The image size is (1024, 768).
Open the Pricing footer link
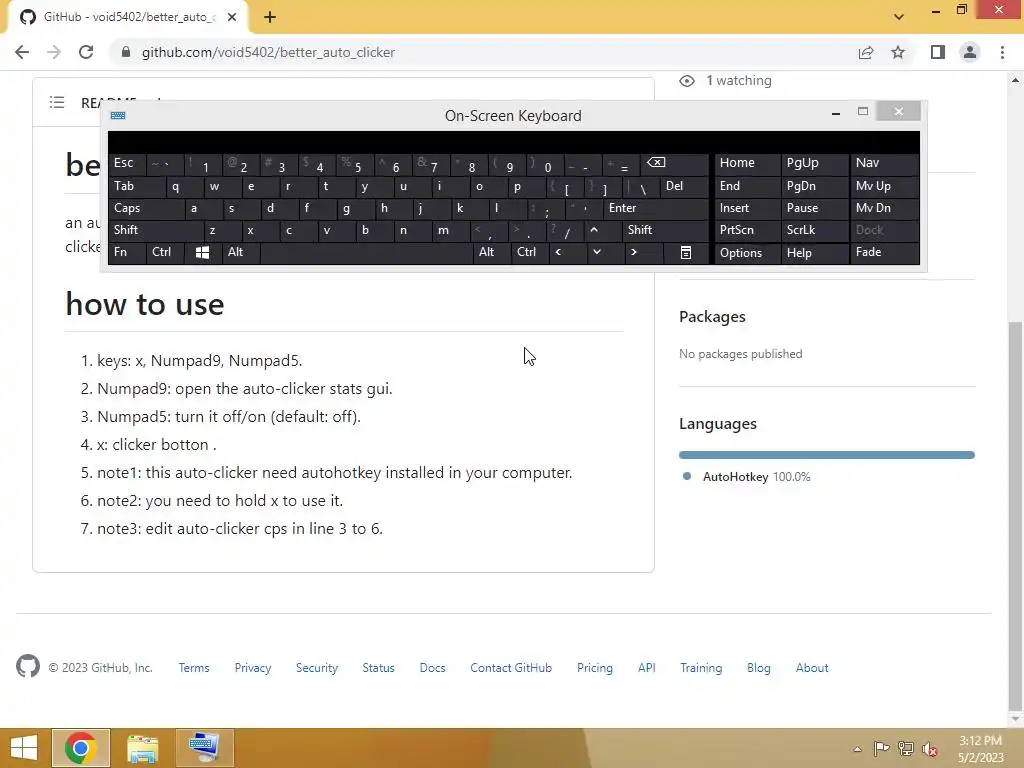click(x=595, y=667)
